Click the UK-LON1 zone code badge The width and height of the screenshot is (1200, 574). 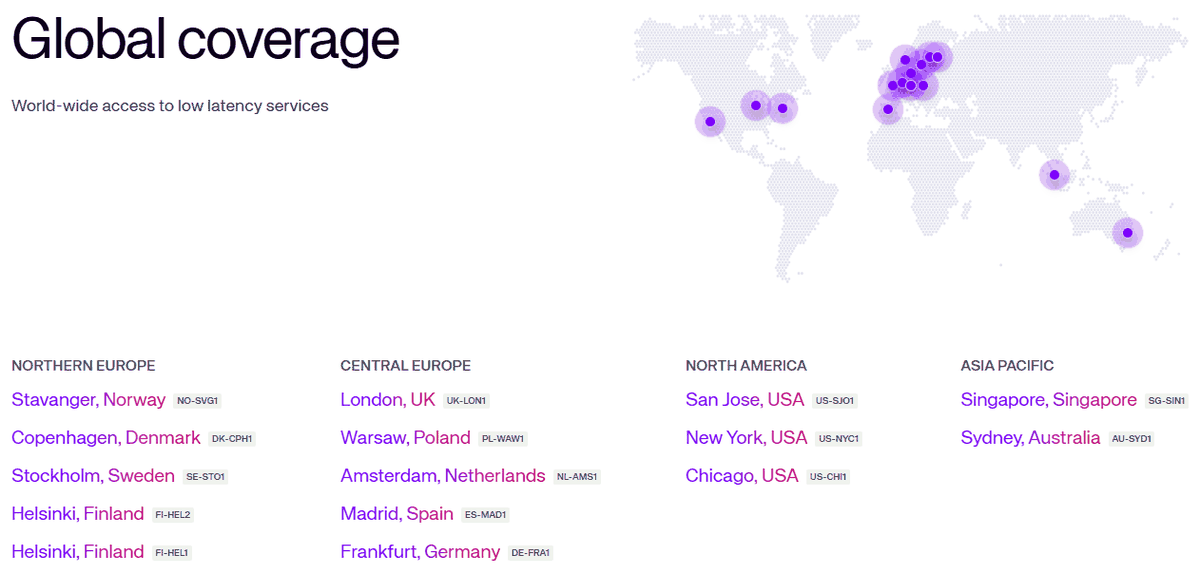(466, 401)
